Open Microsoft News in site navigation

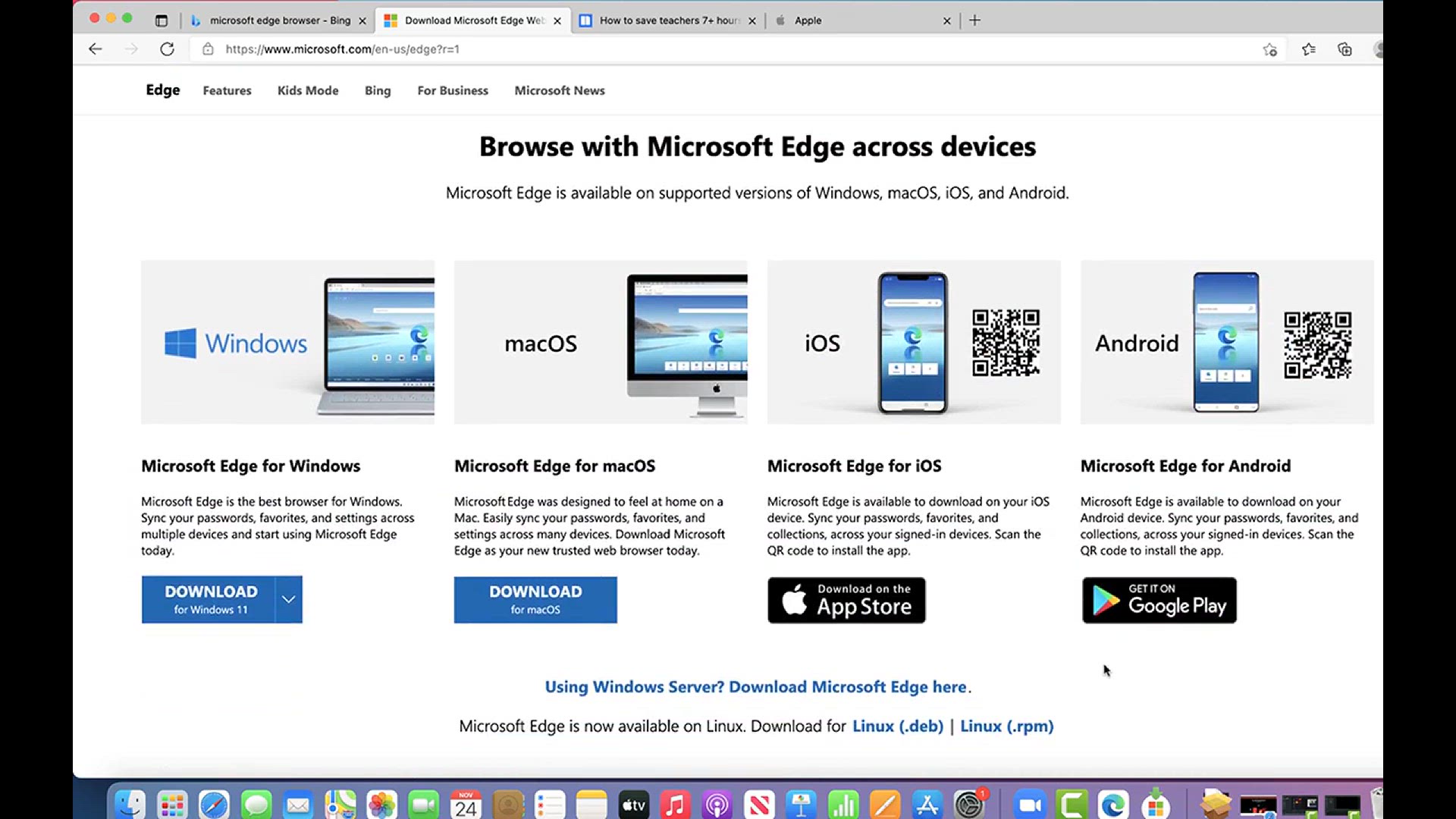click(x=560, y=90)
